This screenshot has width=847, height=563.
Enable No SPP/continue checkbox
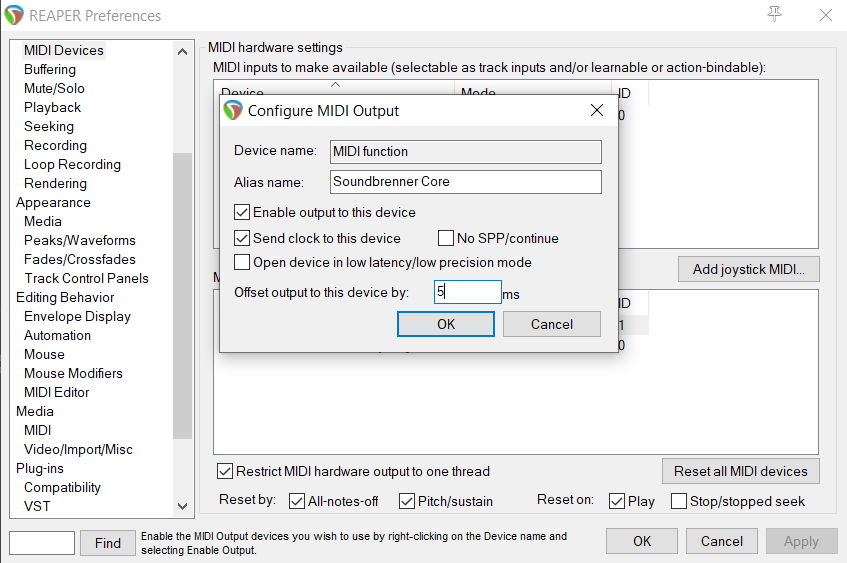[446, 238]
